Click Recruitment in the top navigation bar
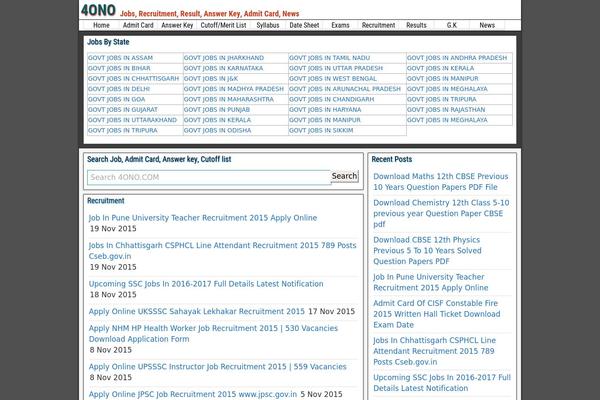The width and height of the screenshot is (600, 400). [x=378, y=25]
